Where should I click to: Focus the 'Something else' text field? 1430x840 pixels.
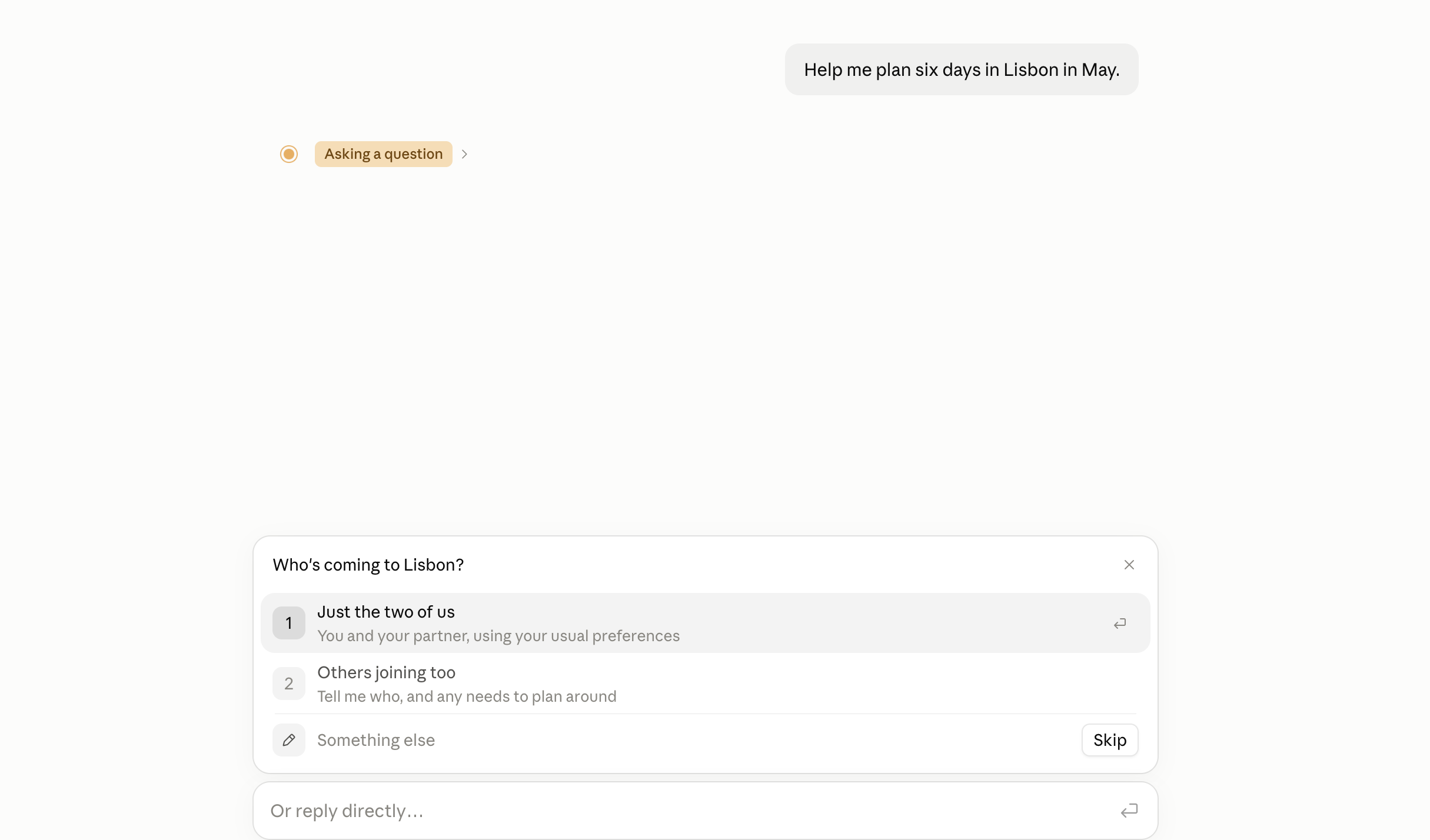click(694, 740)
